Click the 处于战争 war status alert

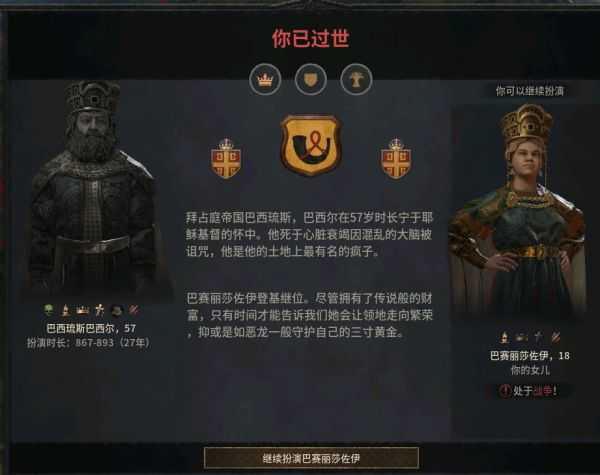tap(529, 391)
